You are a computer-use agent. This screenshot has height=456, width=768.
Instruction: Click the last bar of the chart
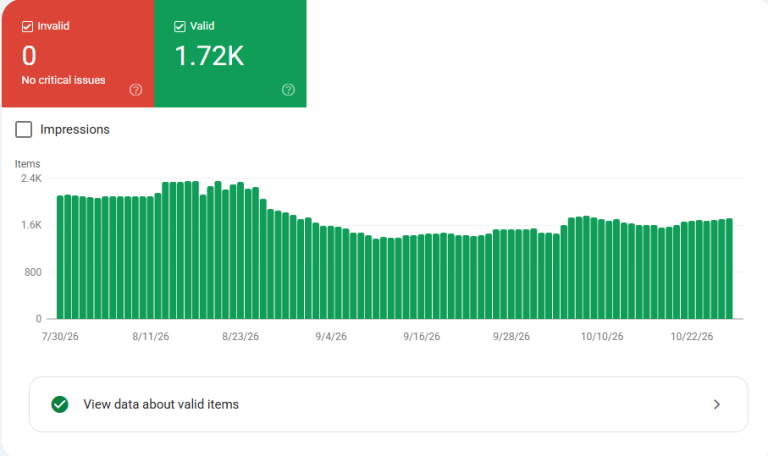click(x=729, y=269)
